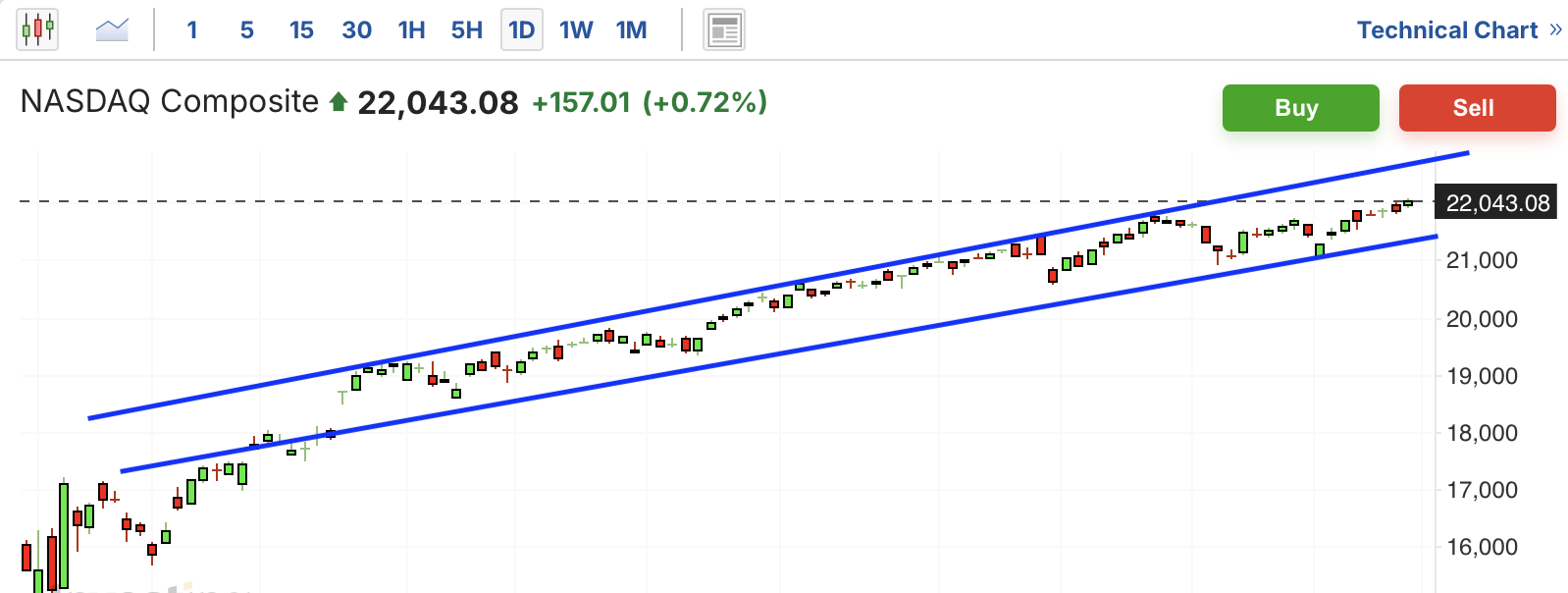The height and width of the screenshot is (593, 1568).
Task: Click the +157.01 change value
Action: [581, 102]
